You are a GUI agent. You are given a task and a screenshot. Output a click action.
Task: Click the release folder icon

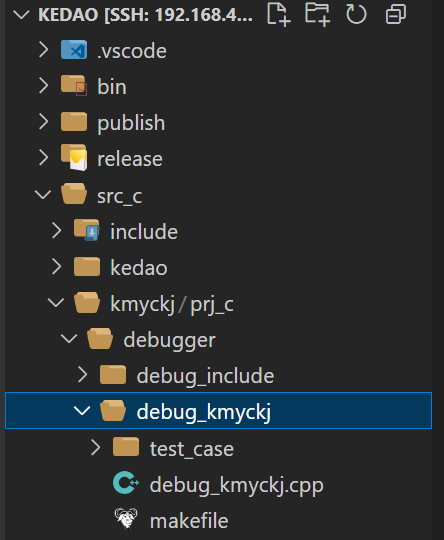pos(74,158)
